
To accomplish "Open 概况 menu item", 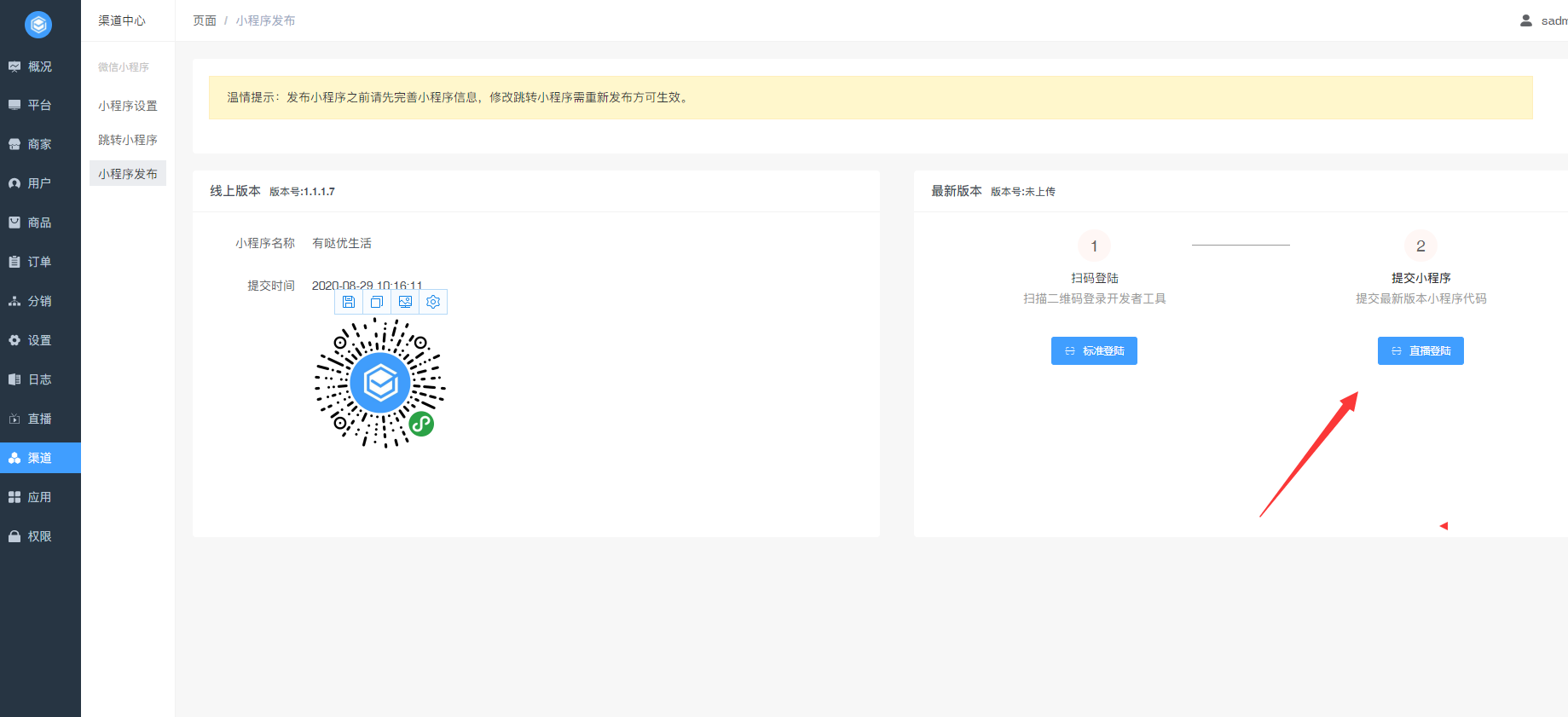I will tap(40, 66).
